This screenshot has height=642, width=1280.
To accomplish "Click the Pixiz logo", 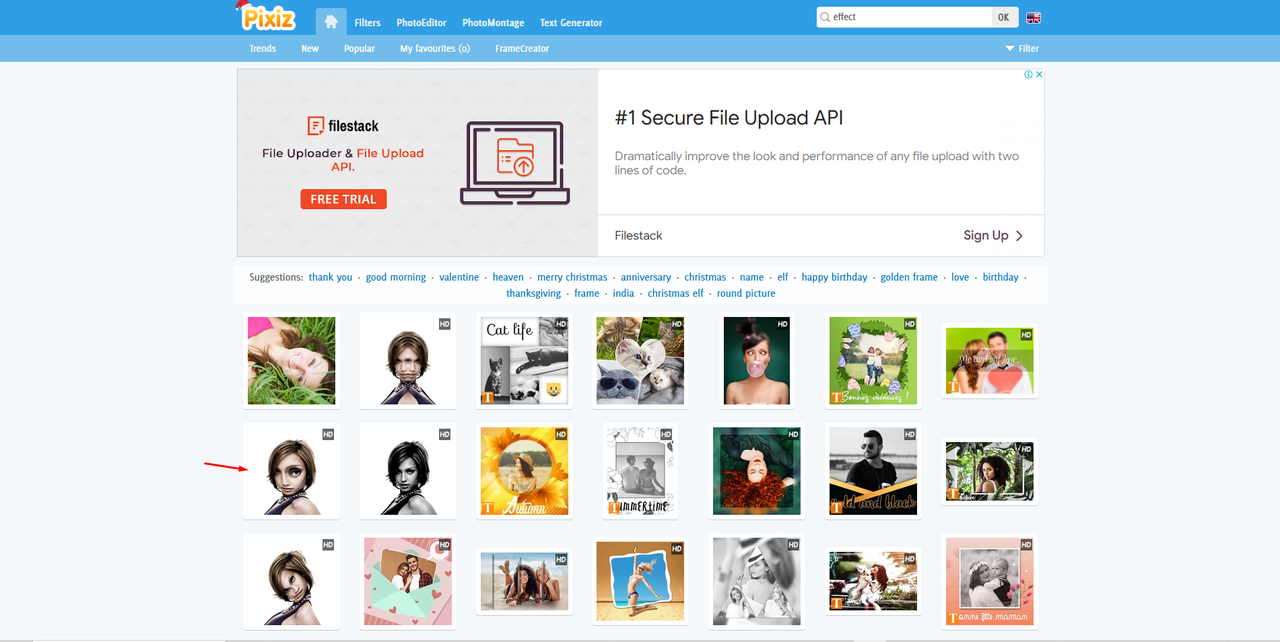I will [268, 17].
